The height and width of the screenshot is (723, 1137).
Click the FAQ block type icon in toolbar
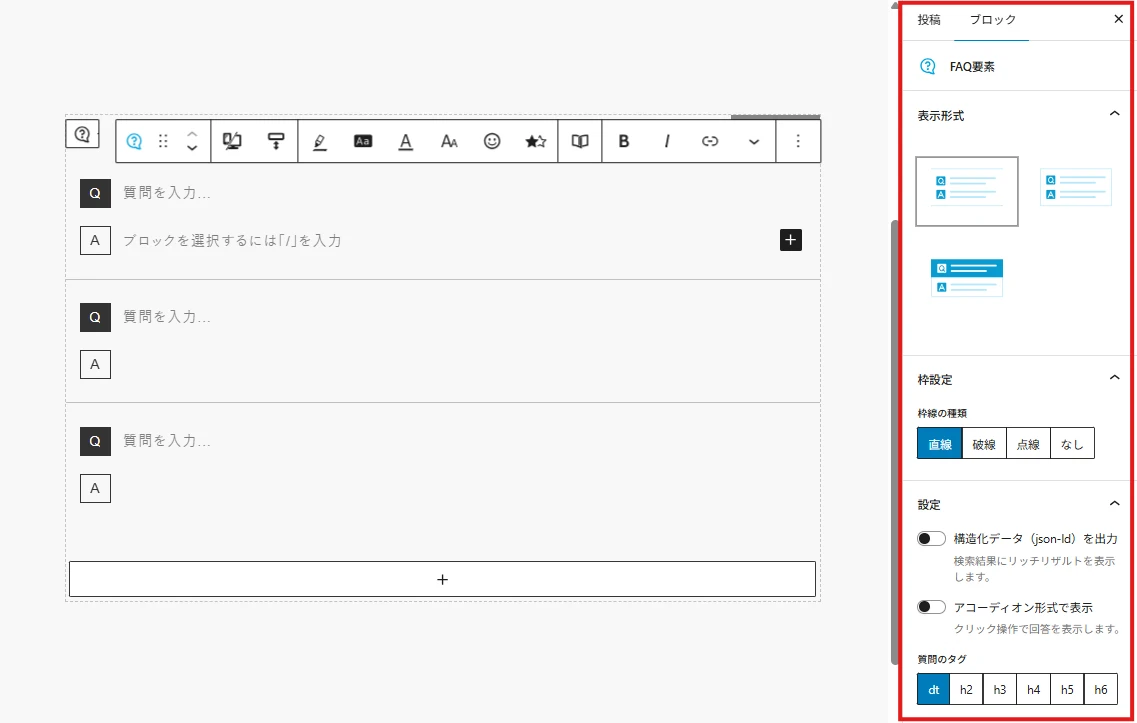click(134, 141)
